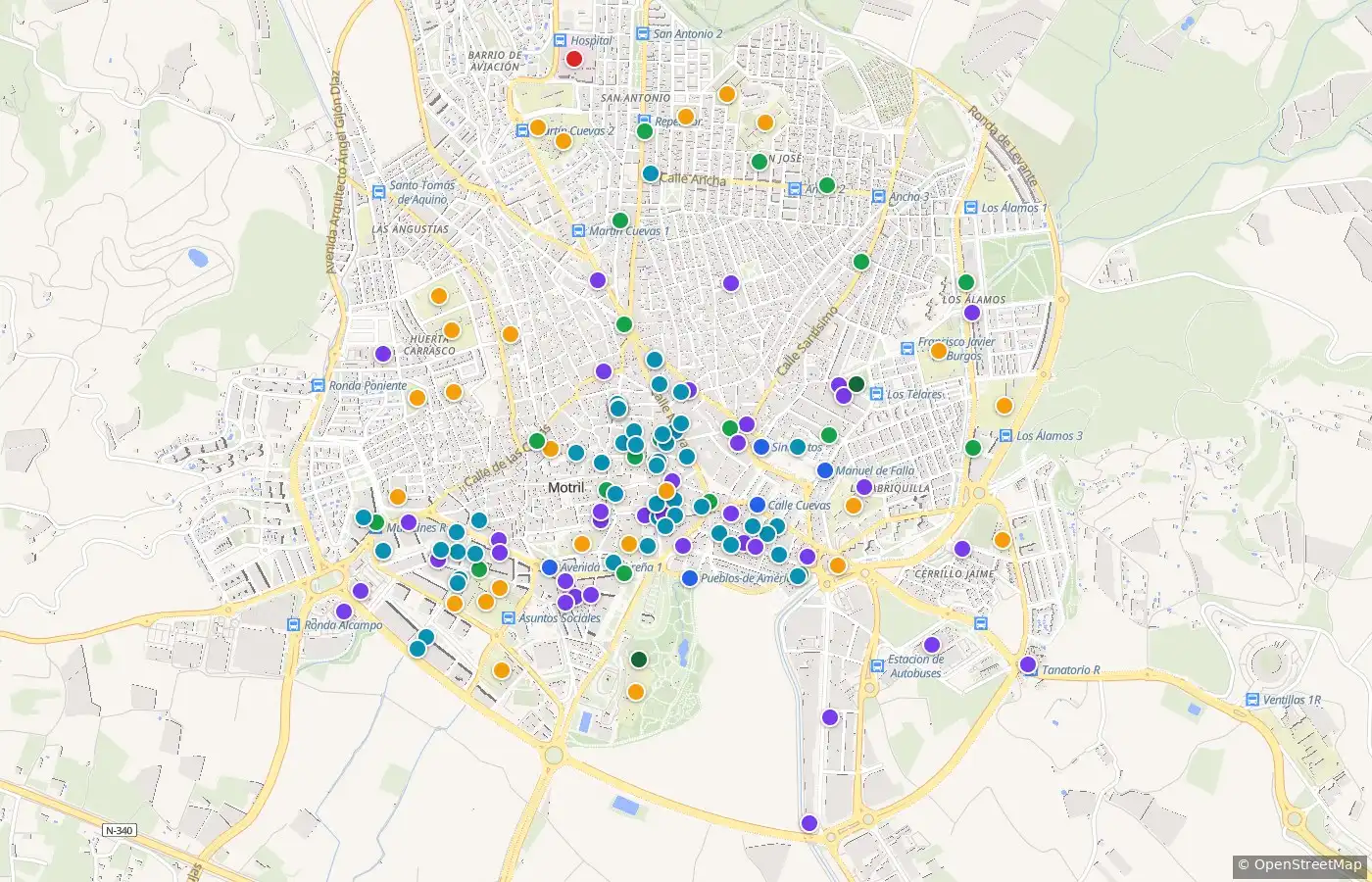1372x882 pixels.
Task: Select the San Antonio 2 bus stop icon
Action: 643,33
